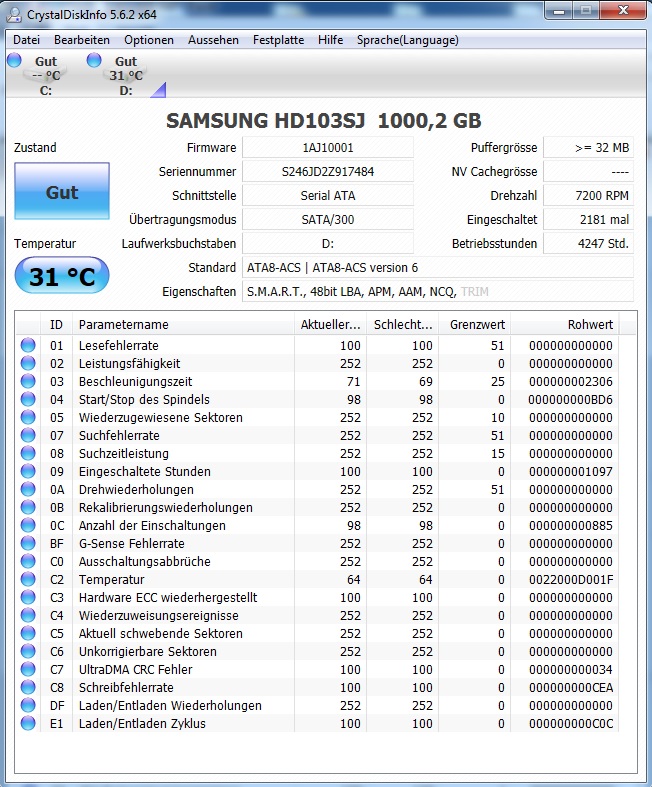652x787 pixels.
Task: Click the status orb for Anzahl der Einschaltungen
Action: [x=28, y=526]
